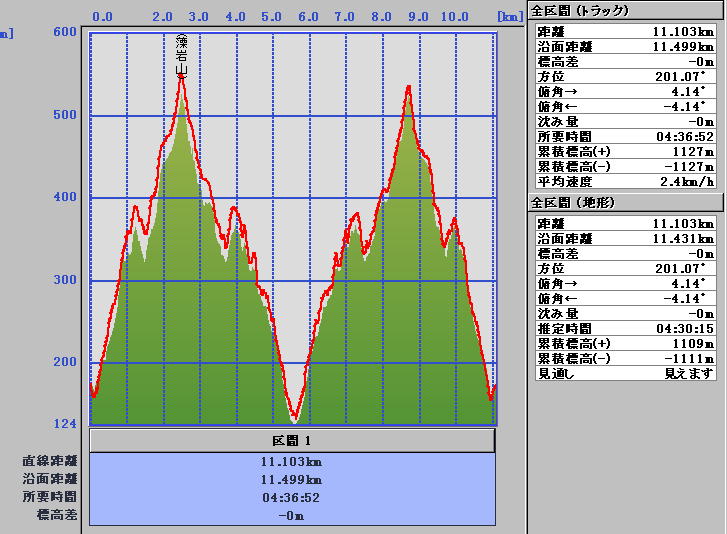Click the 平均速度 2.4km/h row
This screenshot has width=727, height=534.
pyautogui.click(x=625, y=181)
